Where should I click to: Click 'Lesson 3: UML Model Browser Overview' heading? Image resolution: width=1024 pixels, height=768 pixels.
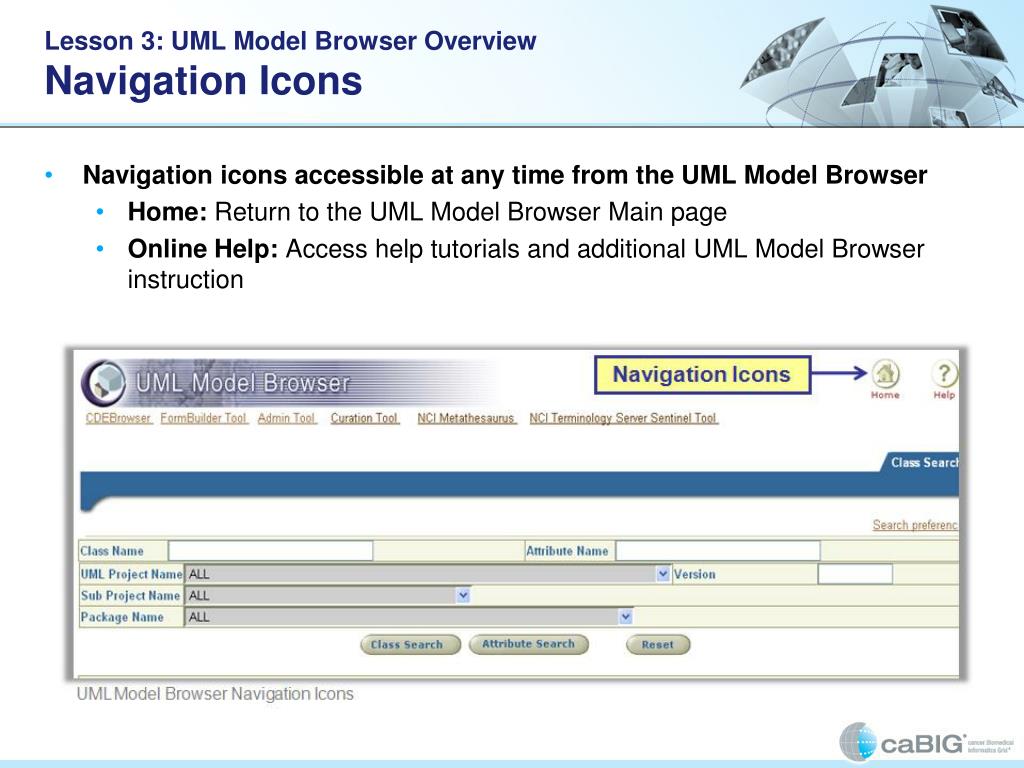click(291, 40)
